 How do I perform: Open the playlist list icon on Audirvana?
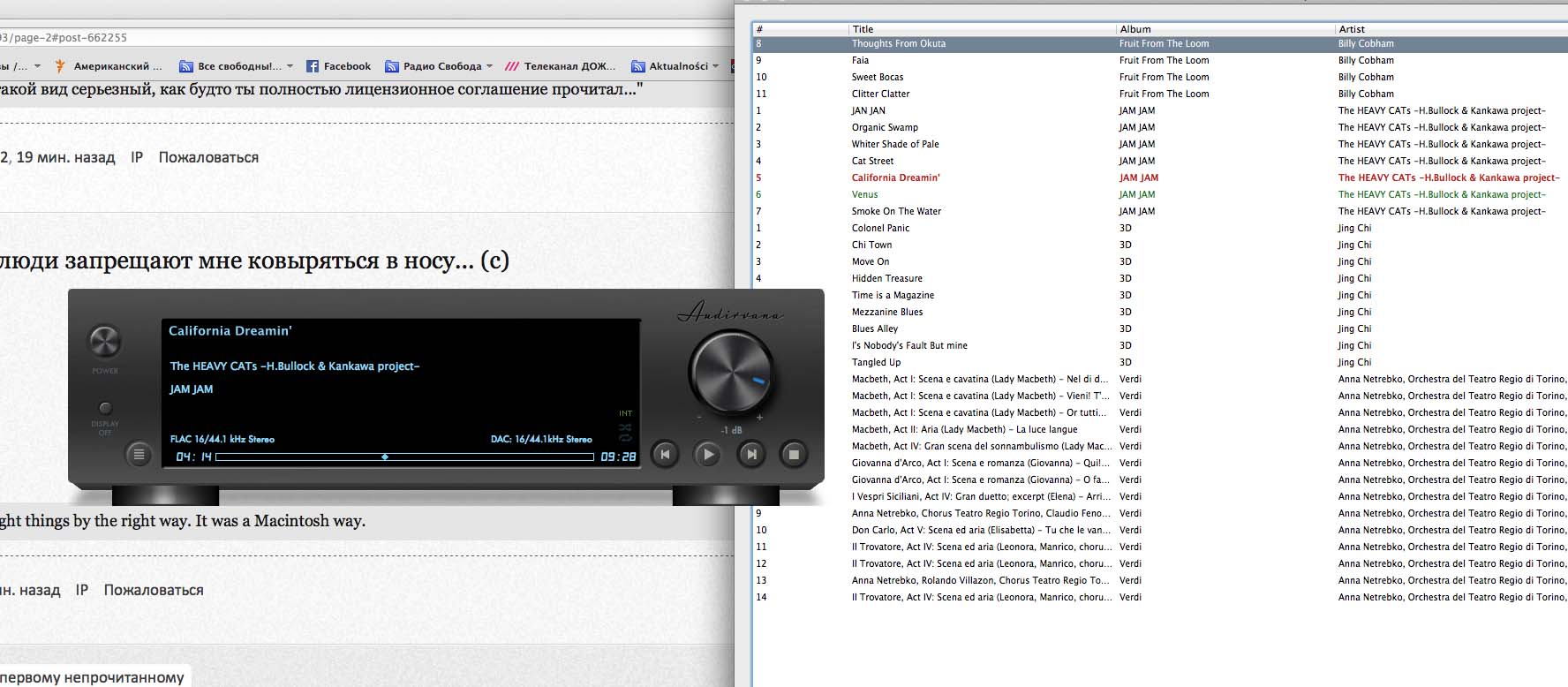pyautogui.click(x=139, y=455)
